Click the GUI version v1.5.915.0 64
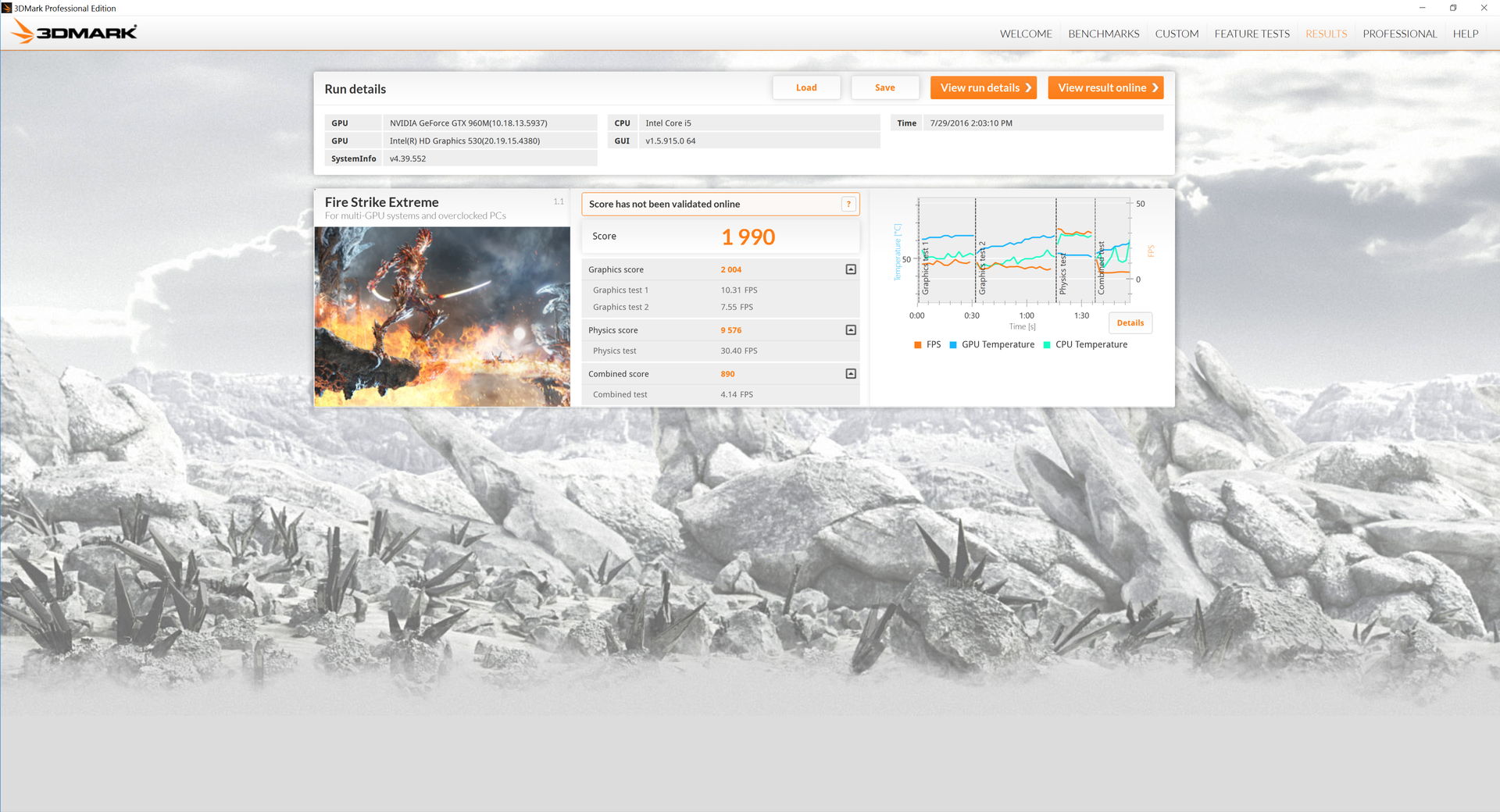1500x812 pixels. click(759, 141)
